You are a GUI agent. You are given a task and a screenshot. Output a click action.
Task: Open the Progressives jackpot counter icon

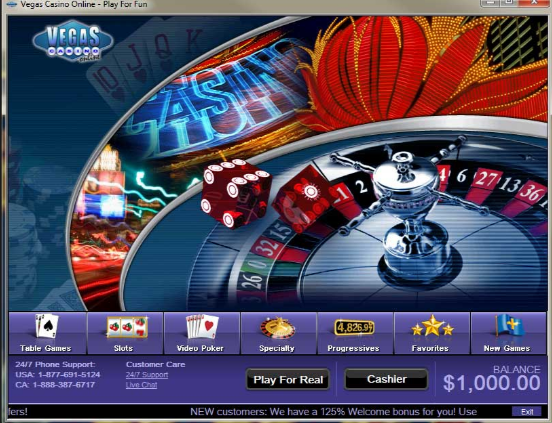[x=354, y=328]
